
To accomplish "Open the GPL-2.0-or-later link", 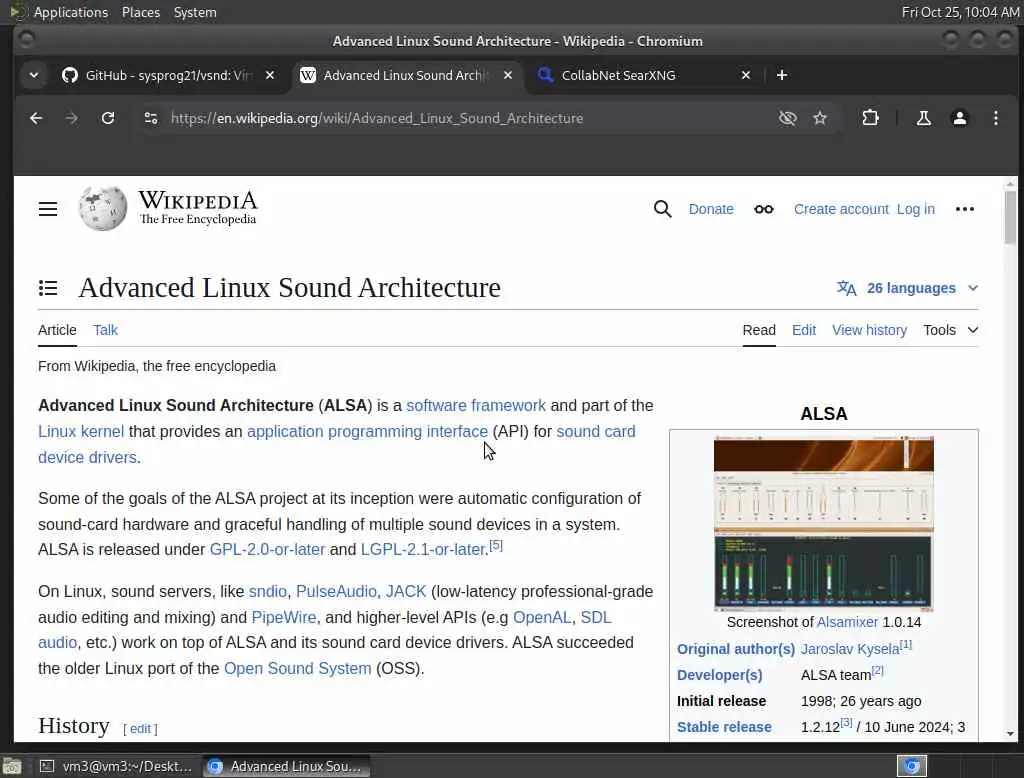I will pos(267,549).
